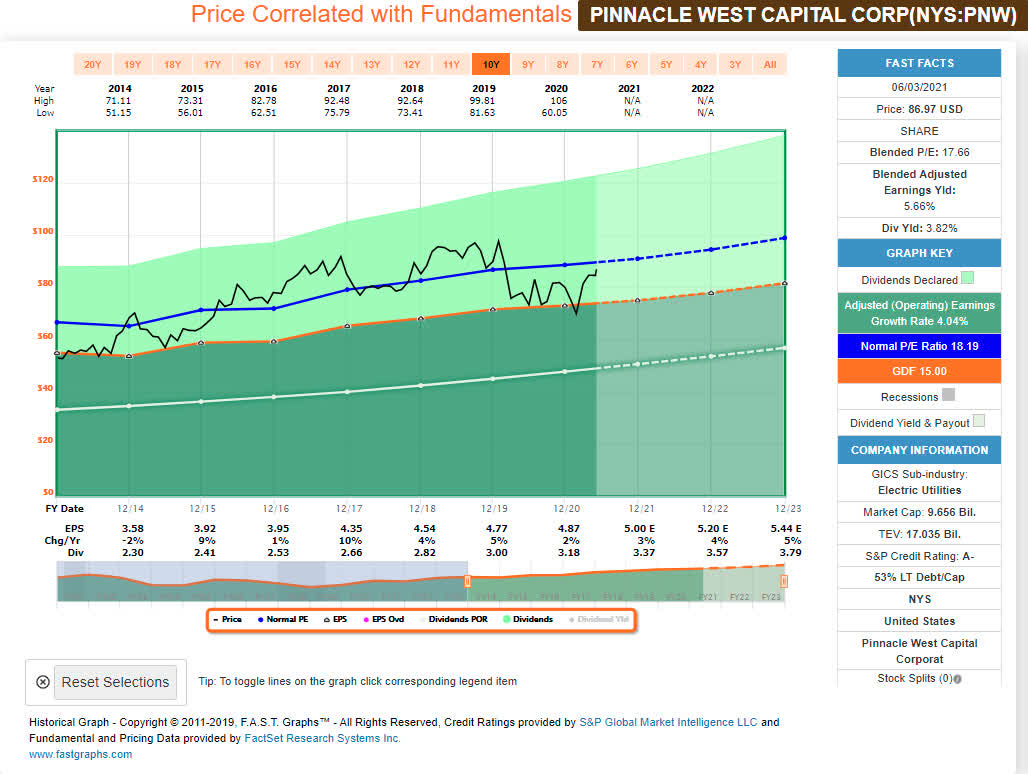Grab the left handle of range navigator

(x=467, y=581)
